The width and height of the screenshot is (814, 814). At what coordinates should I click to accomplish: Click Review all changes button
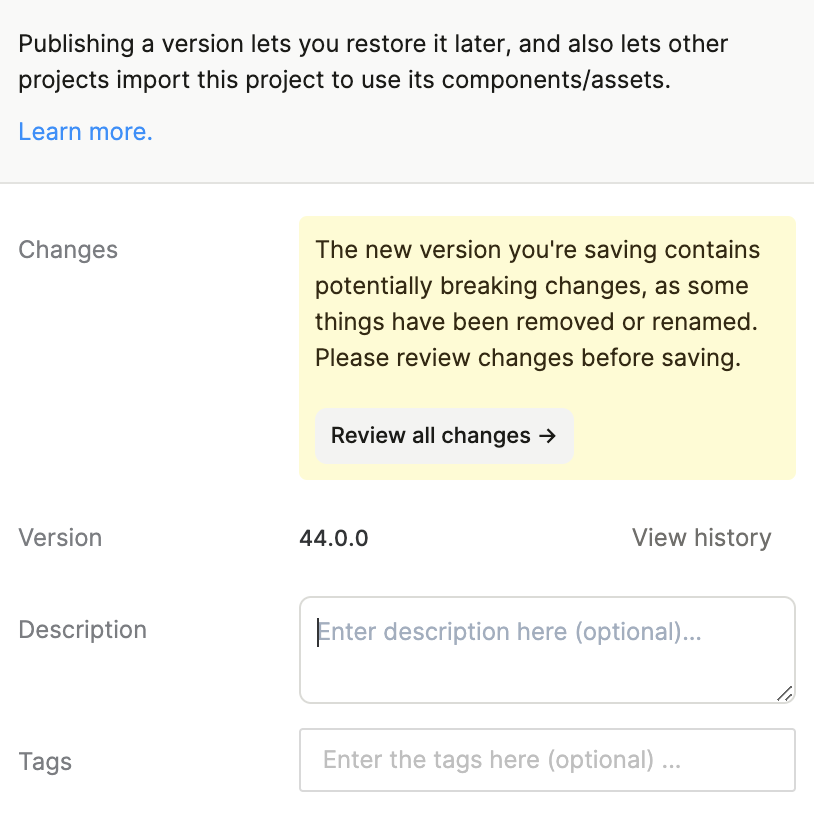pyautogui.click(x=443, y=436)
